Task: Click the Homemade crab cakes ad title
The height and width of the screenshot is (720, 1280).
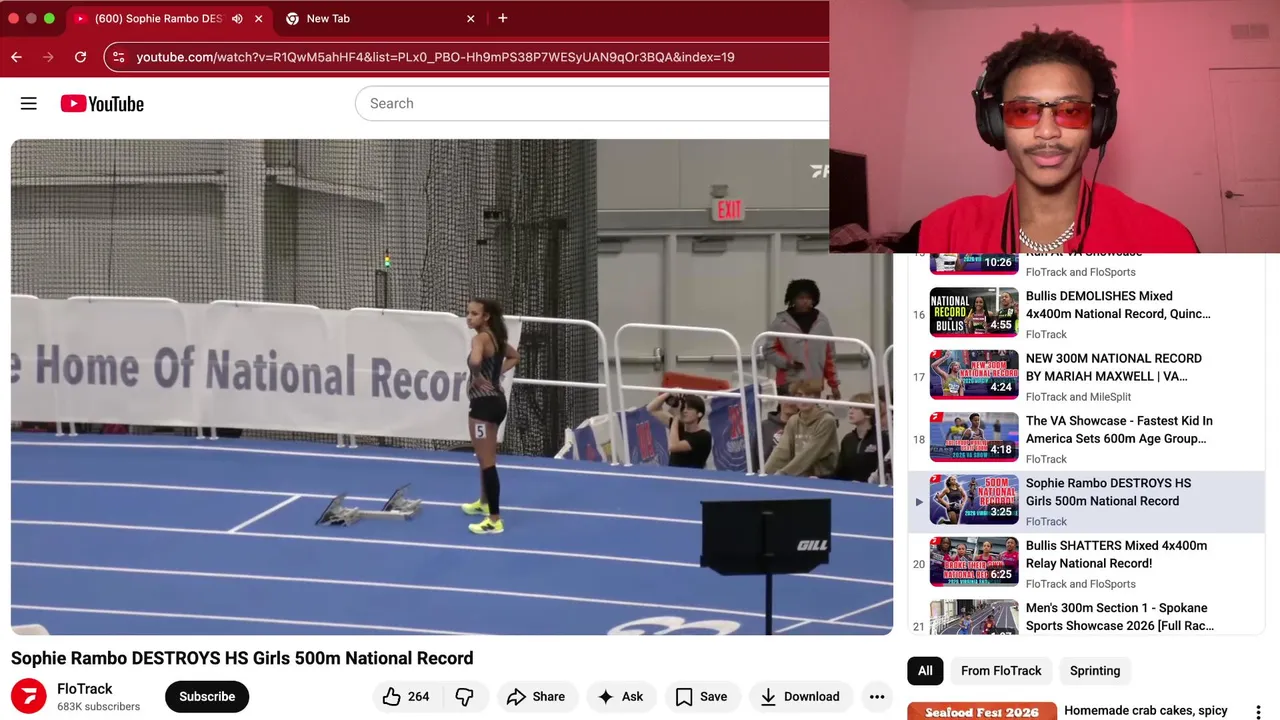Action: click(x=1146, y=711)
